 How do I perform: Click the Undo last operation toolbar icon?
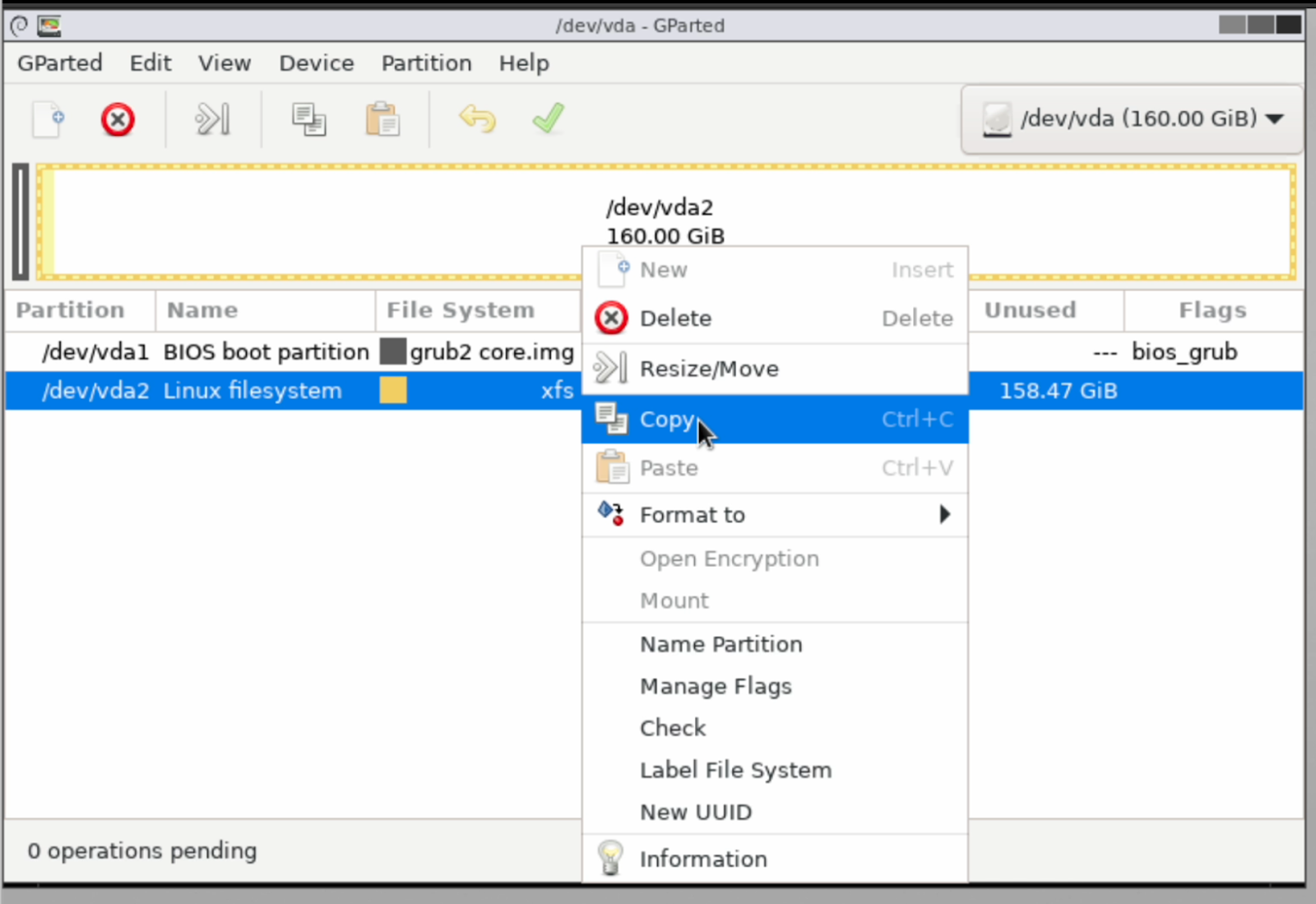tap(477, 120)
